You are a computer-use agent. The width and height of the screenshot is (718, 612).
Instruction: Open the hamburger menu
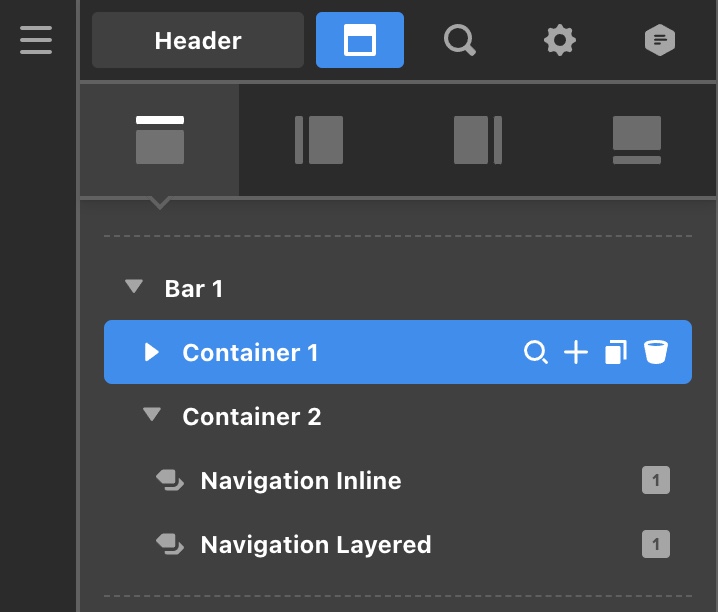36,40
